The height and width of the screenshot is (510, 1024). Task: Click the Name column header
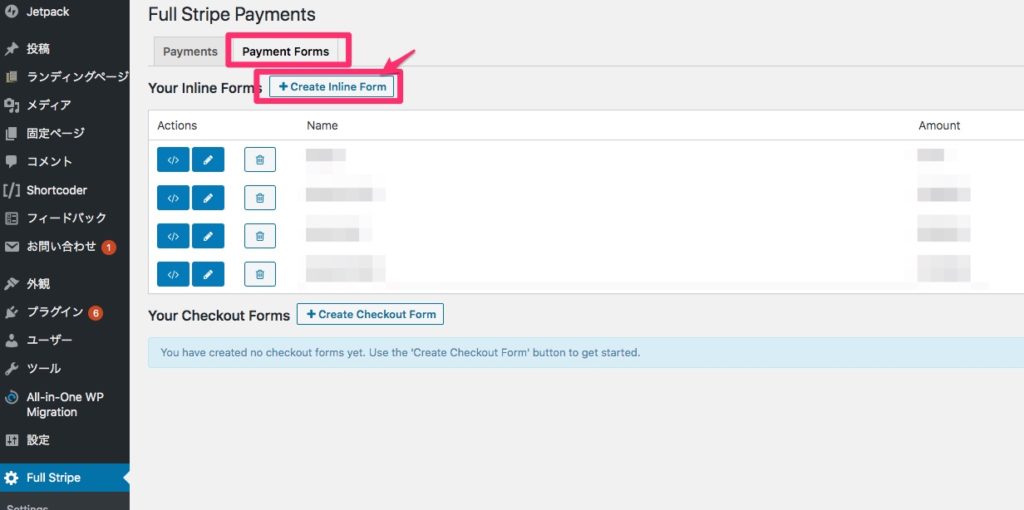pyautogui.click(x=322, y=125)
